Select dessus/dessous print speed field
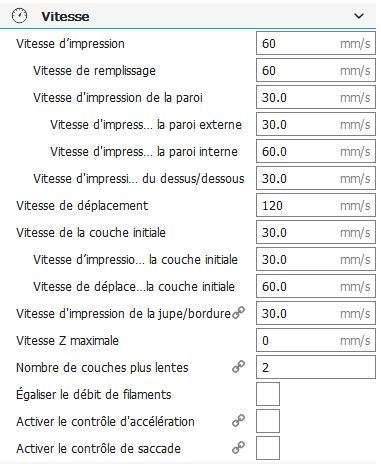 pos(316,178)
